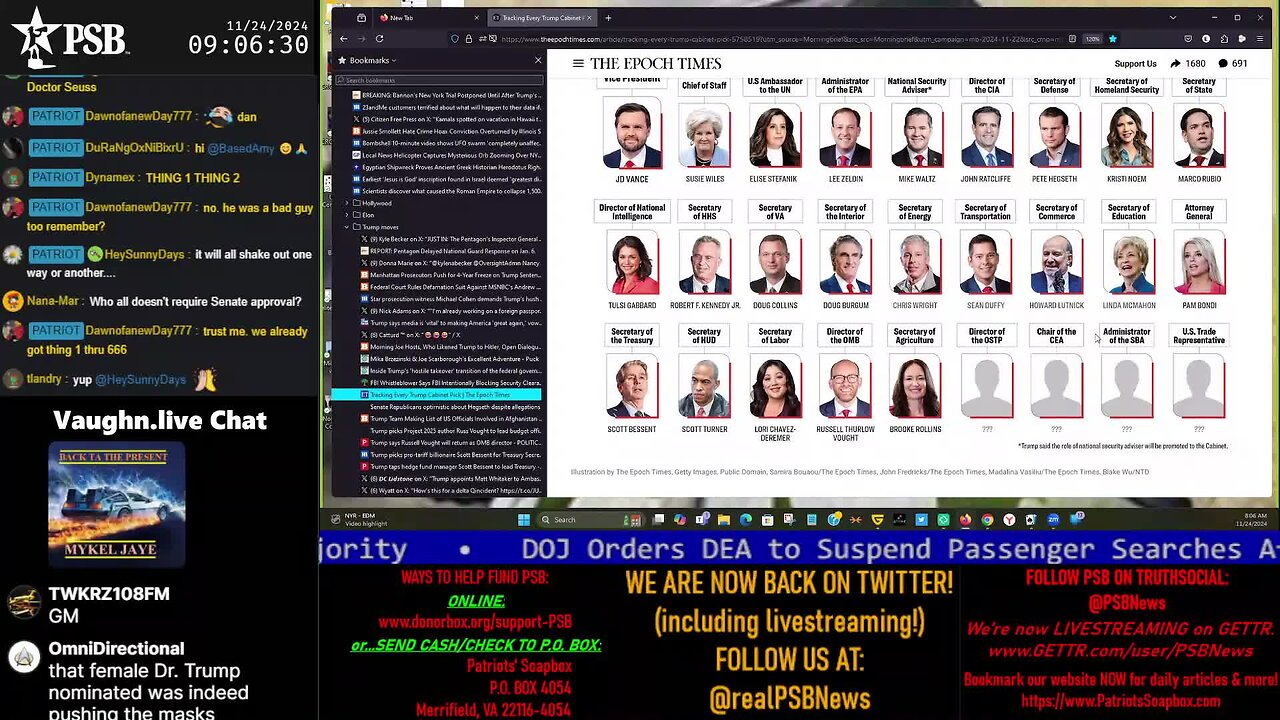Click Lori Chavez-DeRemer portrait

click(775, 385)
